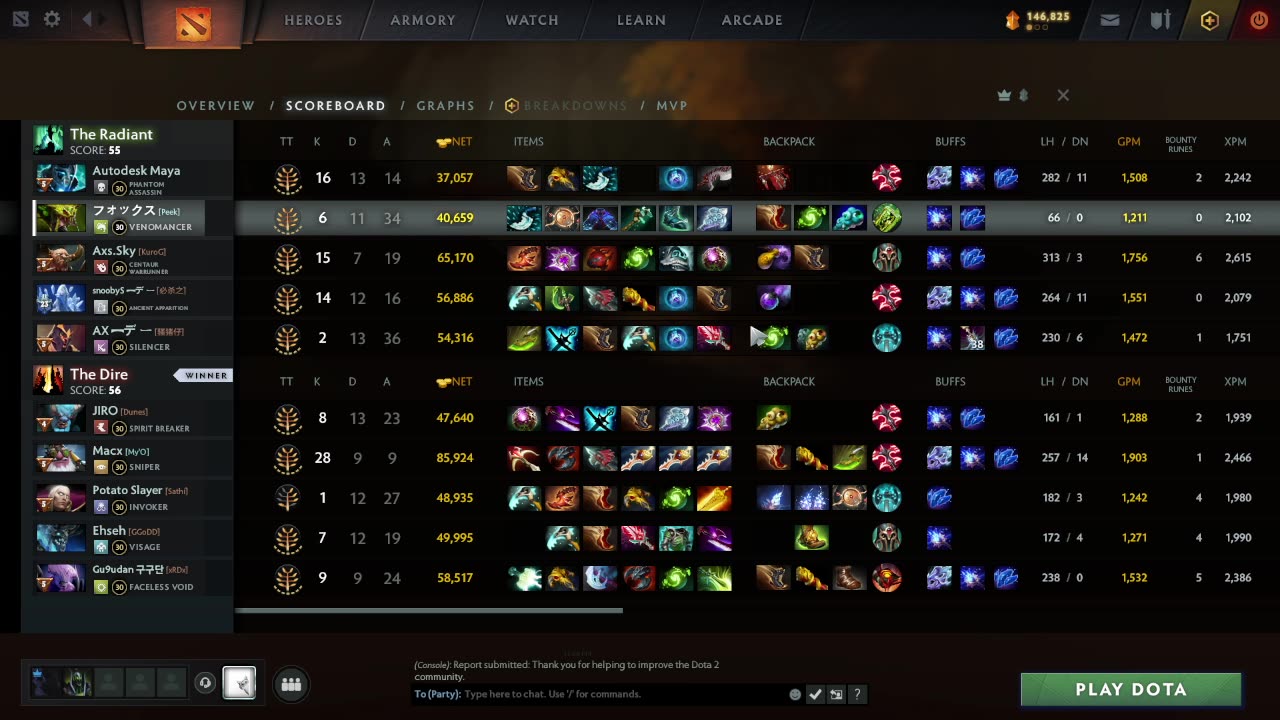1280x720 pixels.
Task: Open the mail inbox icon
Action: click(1110, 19)
